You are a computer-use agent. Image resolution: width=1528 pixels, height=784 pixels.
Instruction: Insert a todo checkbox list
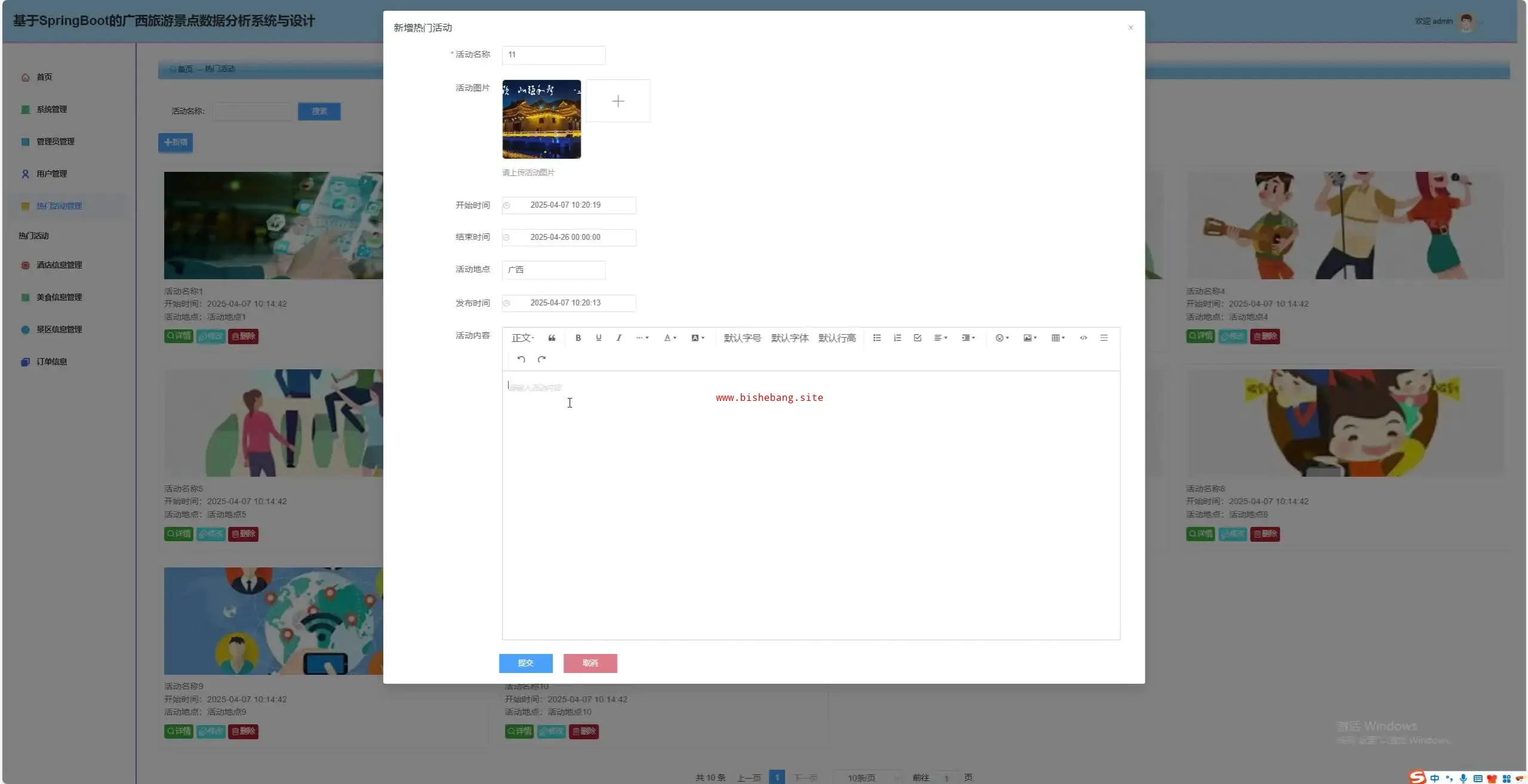click(x=917, y=338)
